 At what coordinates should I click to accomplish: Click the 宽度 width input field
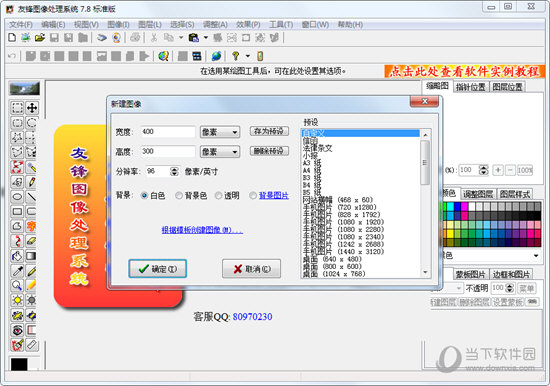[x=168, y=132]
